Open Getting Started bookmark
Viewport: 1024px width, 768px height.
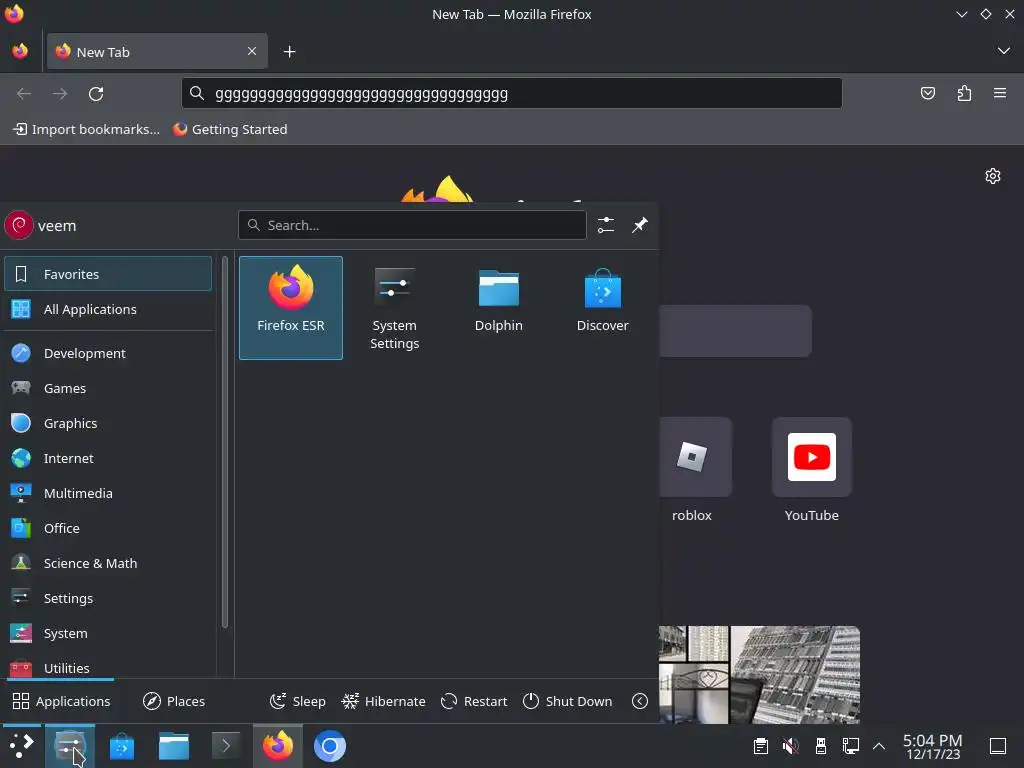coord(230,129)
